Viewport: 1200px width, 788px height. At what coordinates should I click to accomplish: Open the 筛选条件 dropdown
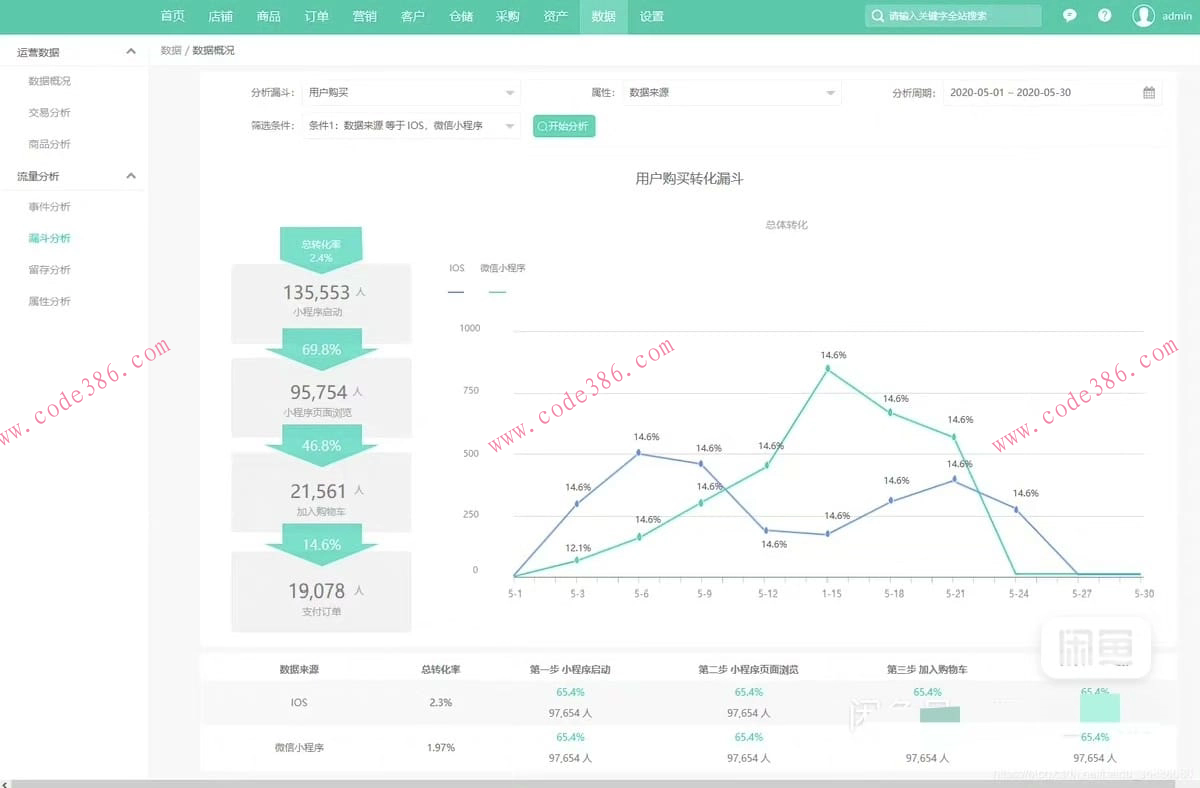pyautogui.click(x=411, y=126)
